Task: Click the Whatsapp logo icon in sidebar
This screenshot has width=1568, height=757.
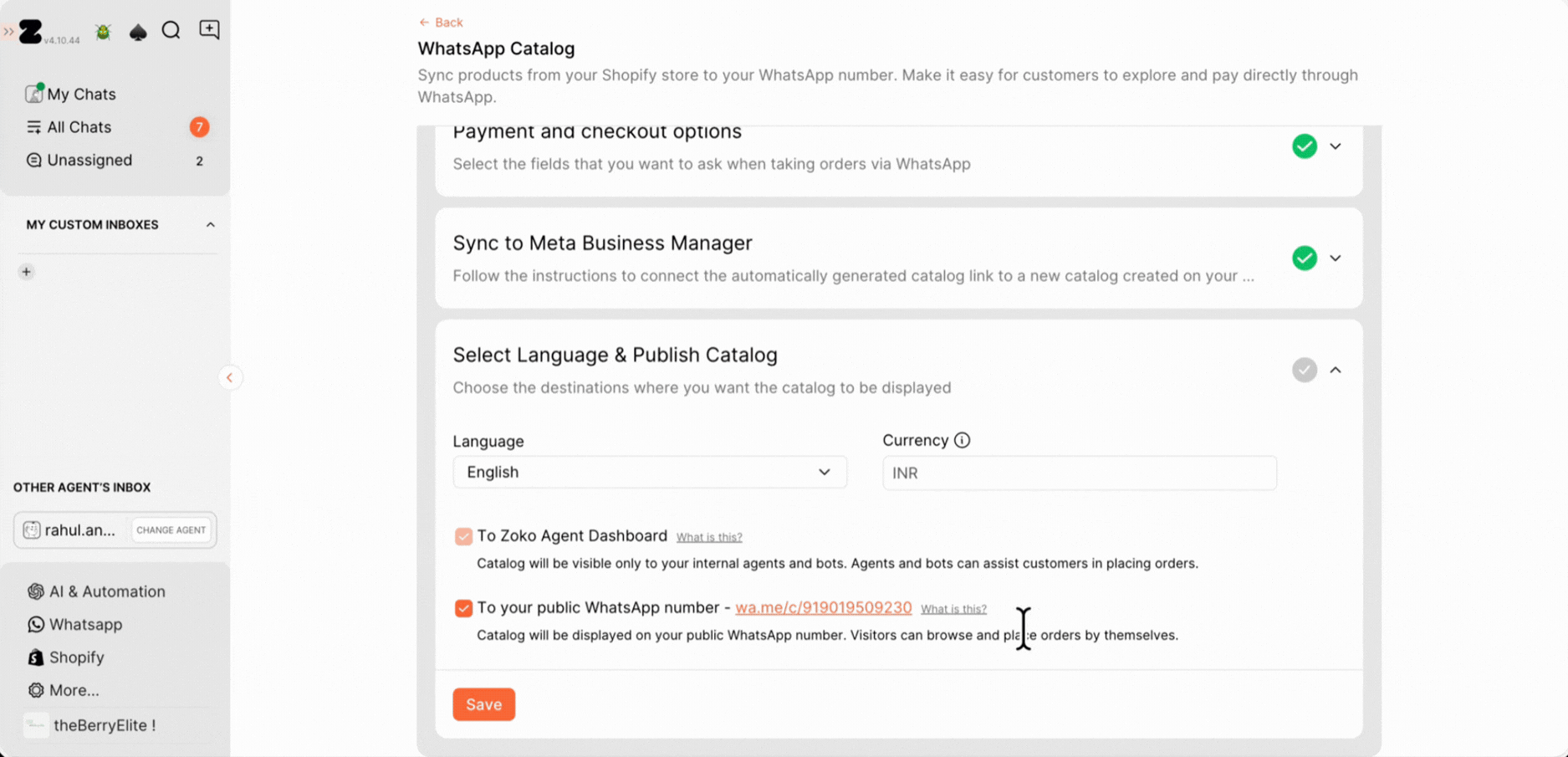Action: coord(36,624)
